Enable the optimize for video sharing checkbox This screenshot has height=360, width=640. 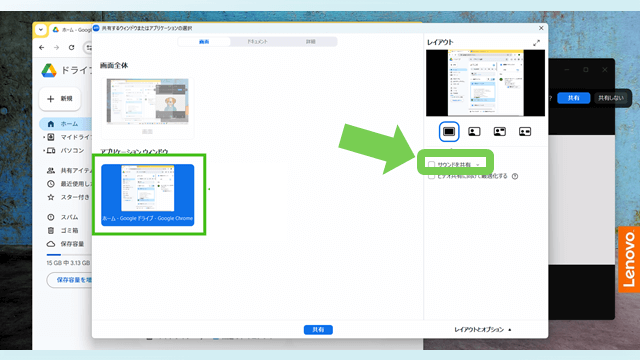pyautogui.click(x=431, y=176)
